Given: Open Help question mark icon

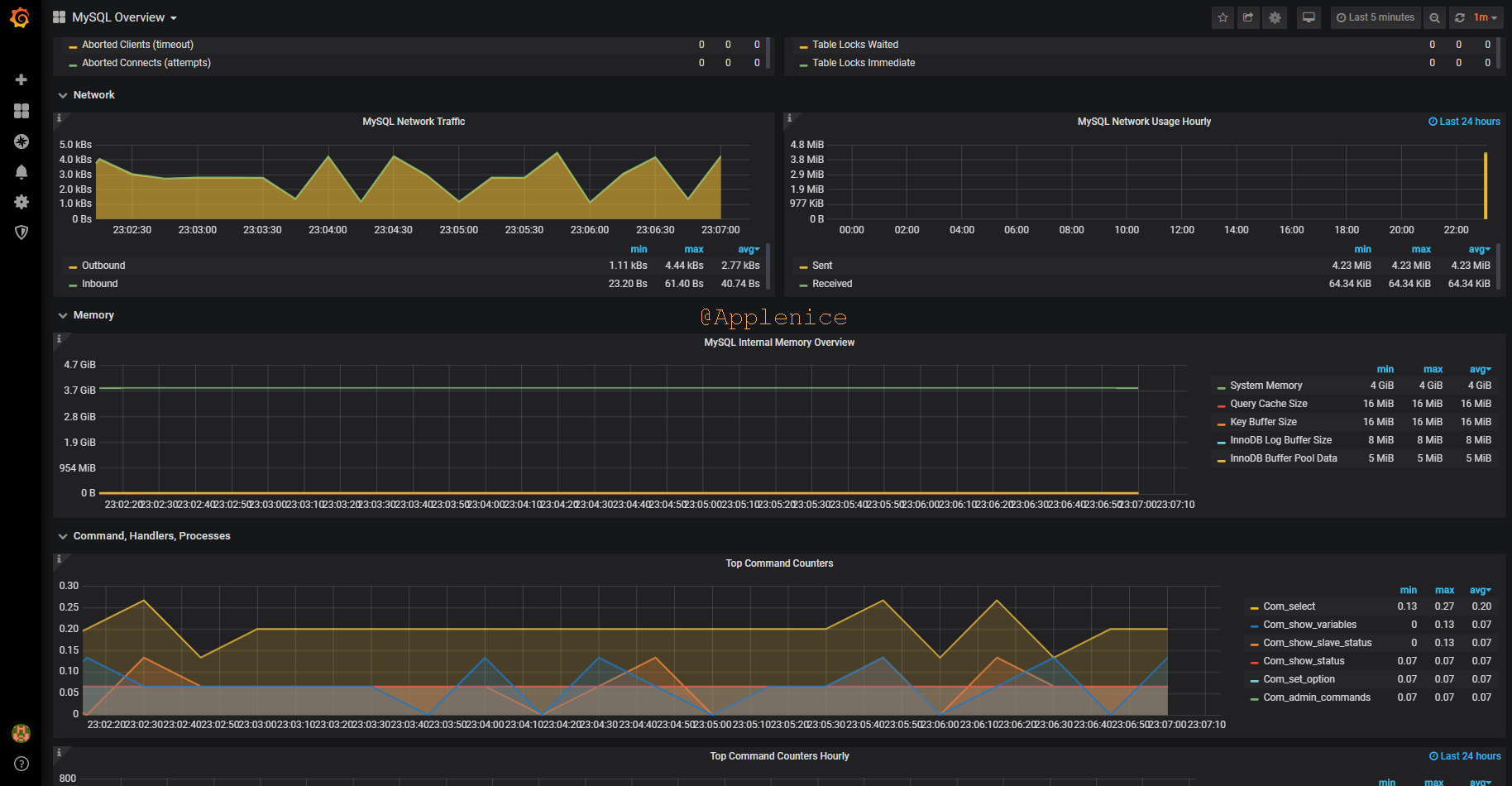Looking at the screenshot, I should pyautogui.click(x=22, y=764).
